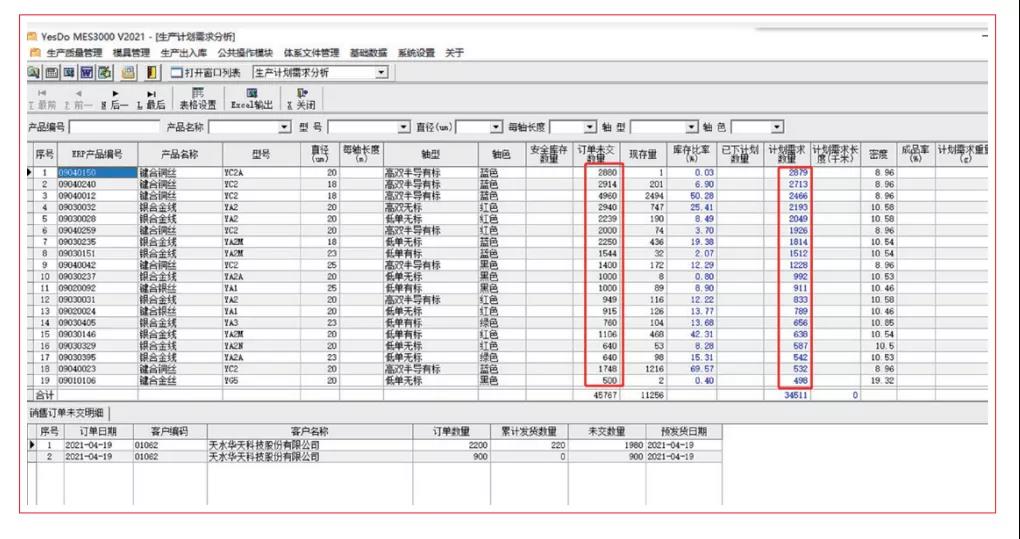1020x539 pixels.
Task: Open the 公共操作模块 menu
Action: 245,53
